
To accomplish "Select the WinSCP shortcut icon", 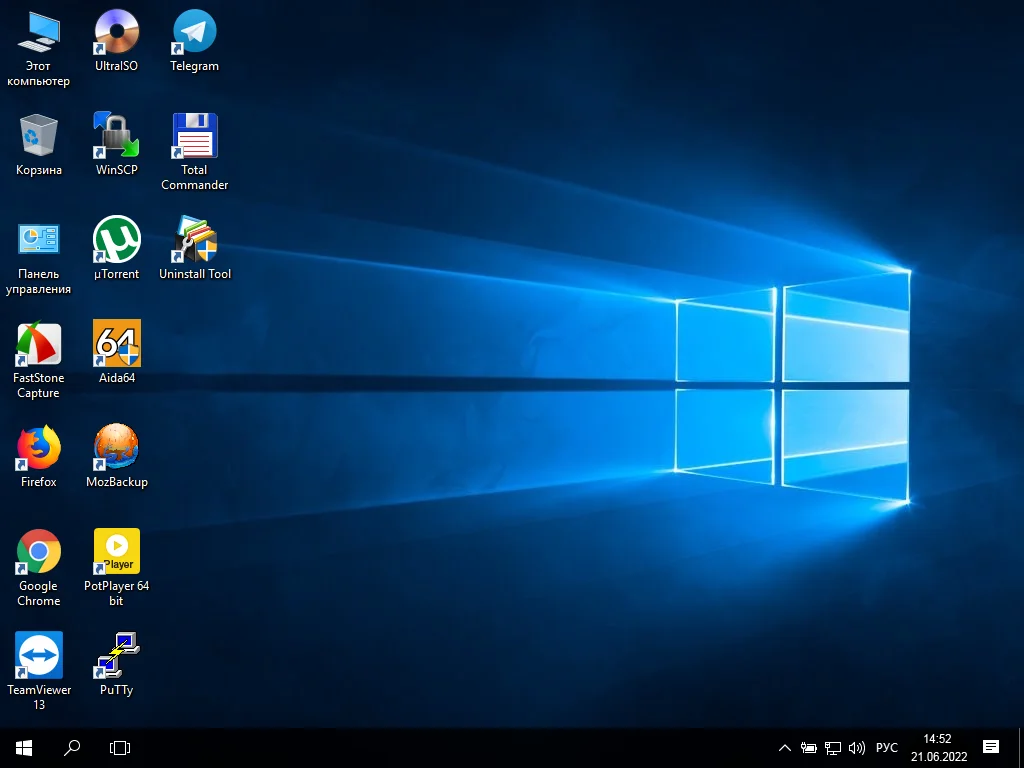I will tap(116, 136).
